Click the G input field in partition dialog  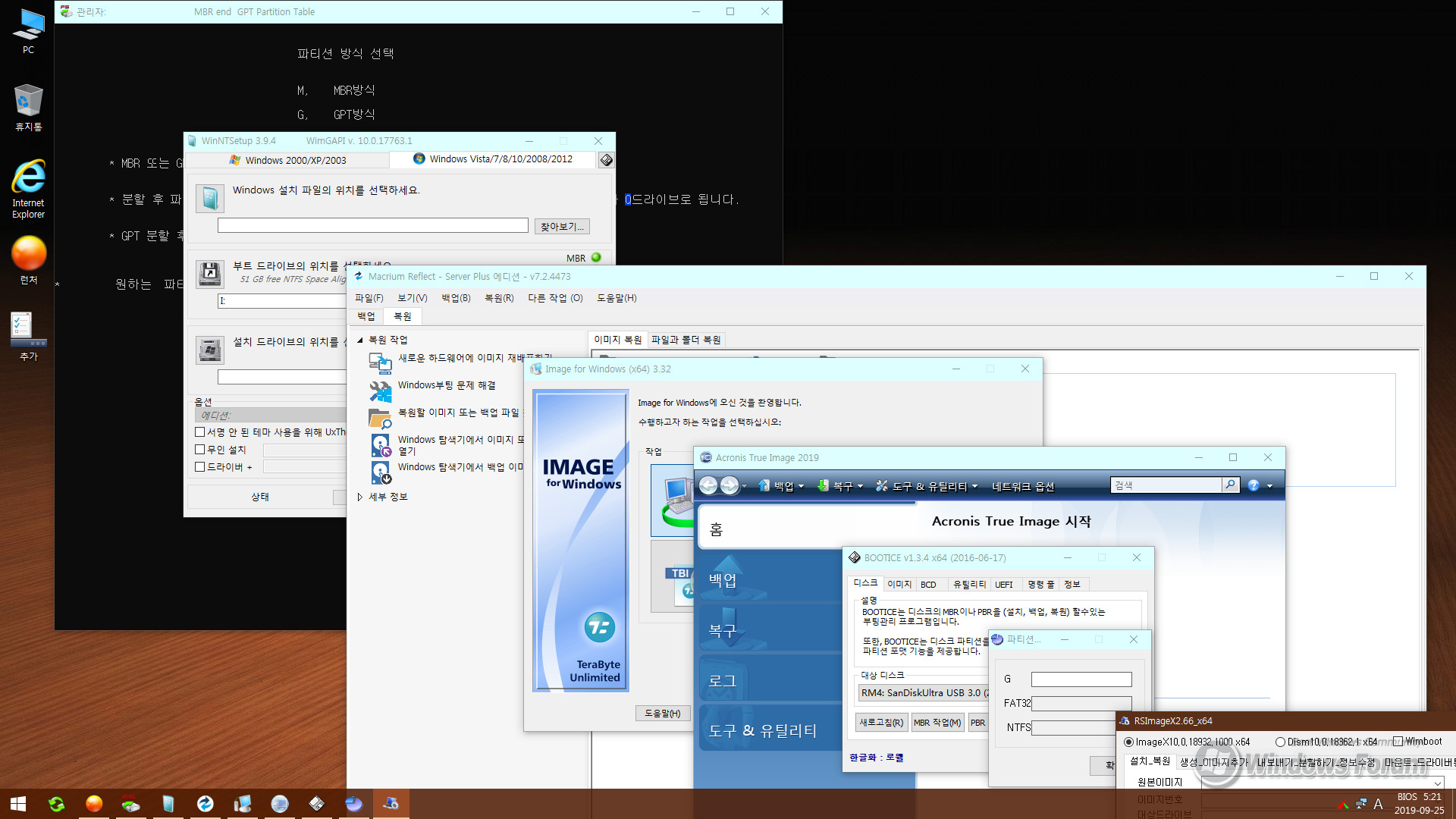click(x=1081, y=679)
